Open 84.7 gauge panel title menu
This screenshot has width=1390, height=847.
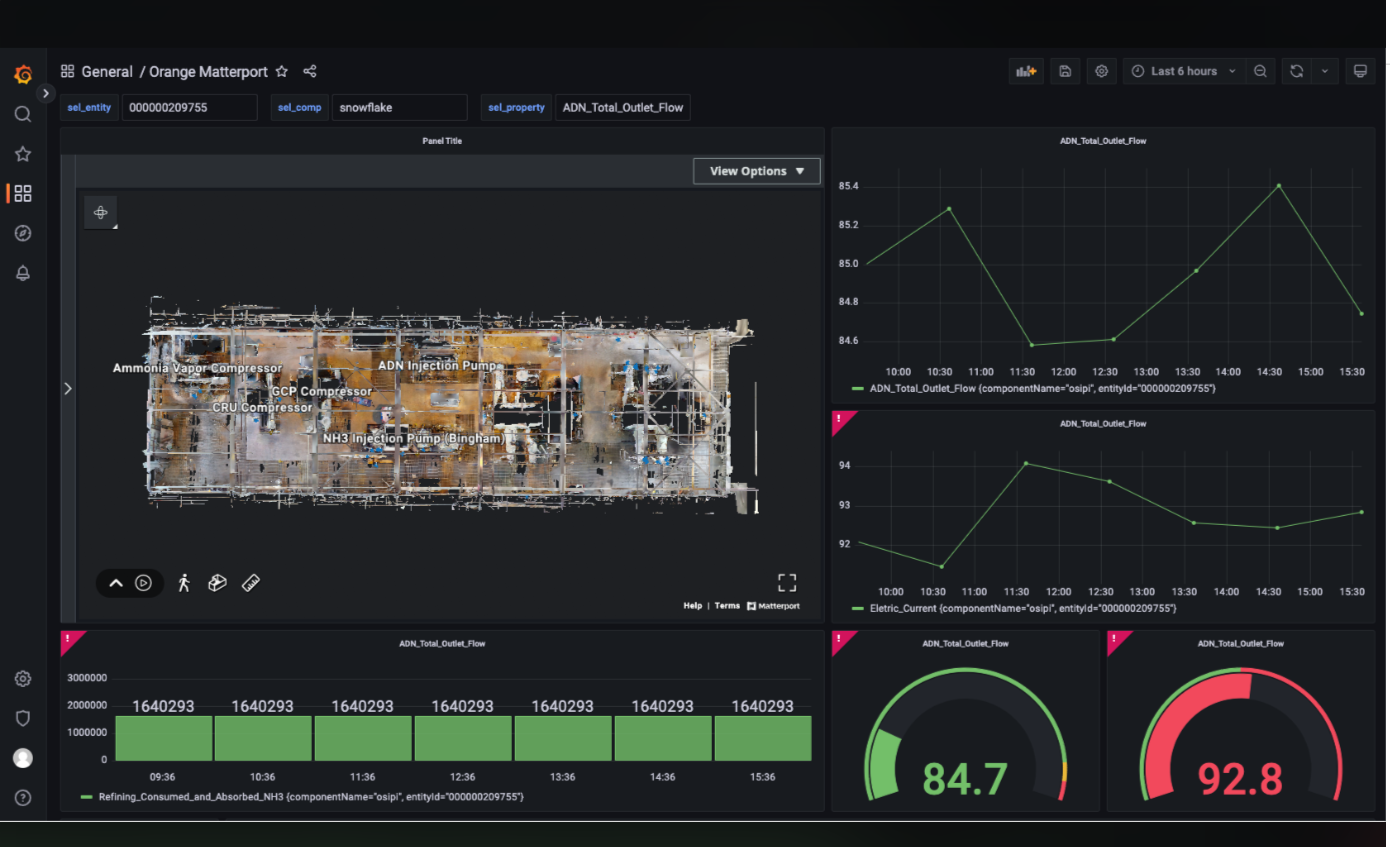pos(965,644)
